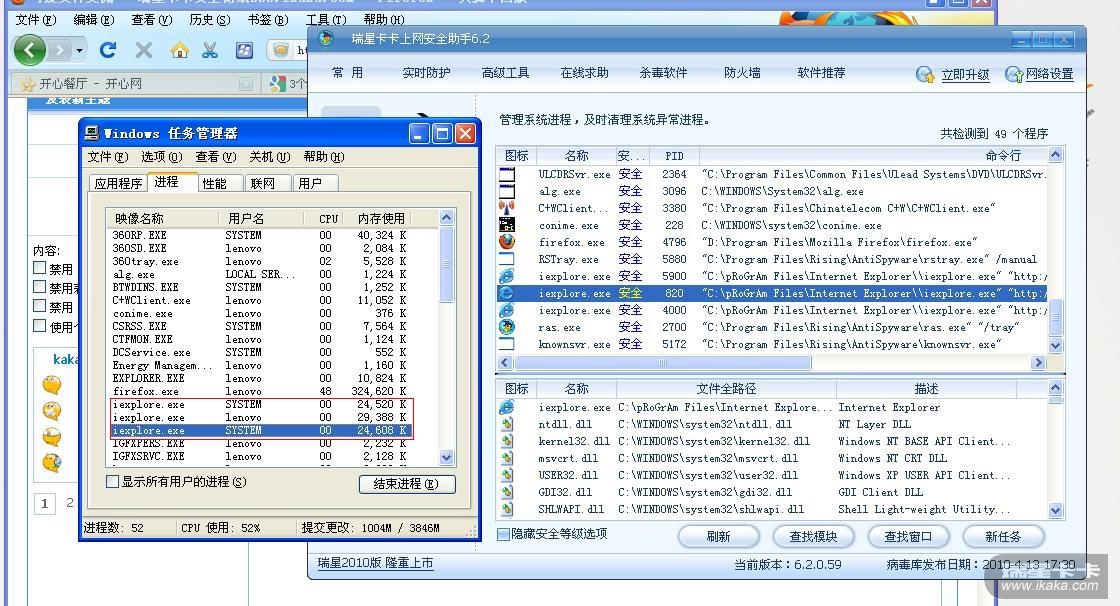The image size is (1120, 606).
Task: Toggle the hide safe-level items checkbox
Action: coord(504,534)
